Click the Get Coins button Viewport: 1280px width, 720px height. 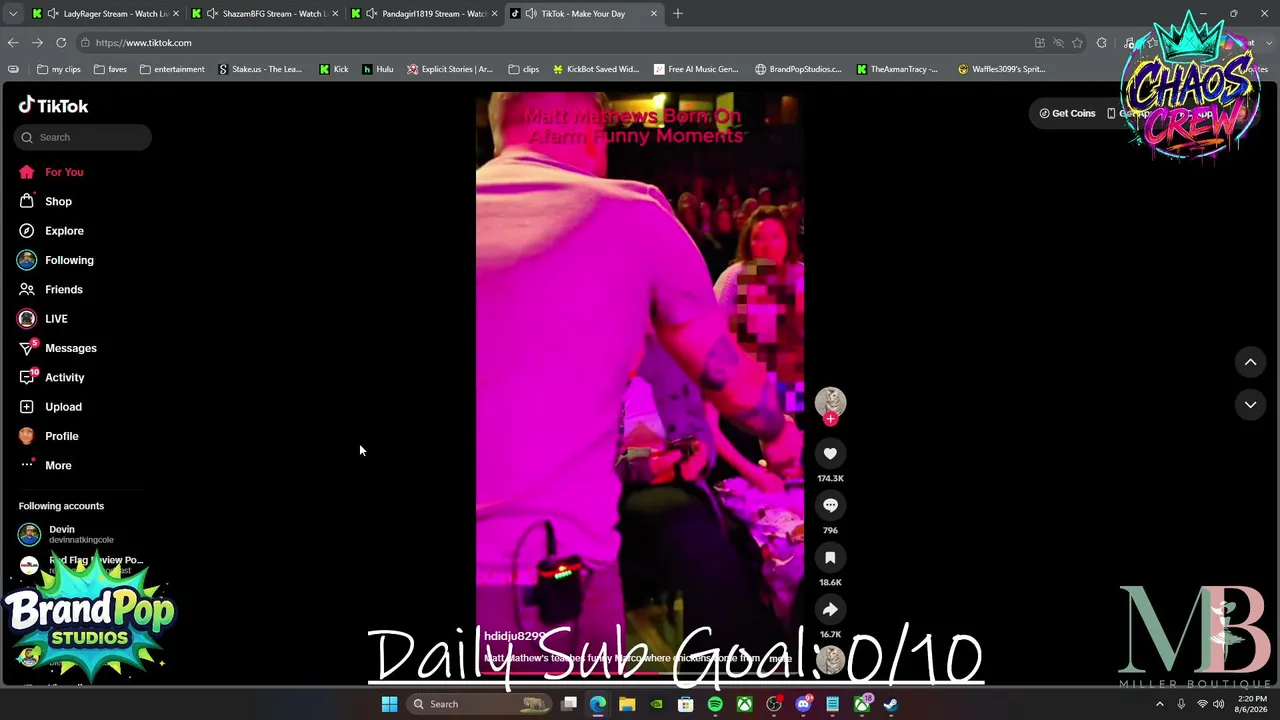point(1067,113)
